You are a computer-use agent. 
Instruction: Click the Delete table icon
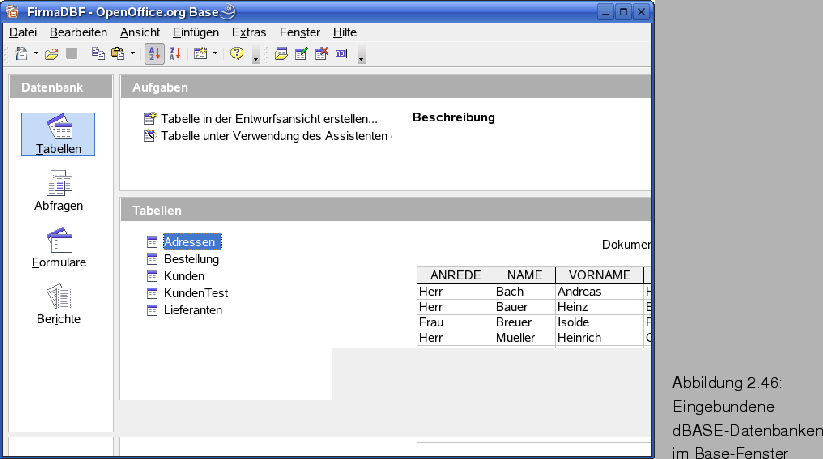pos(321,54)
